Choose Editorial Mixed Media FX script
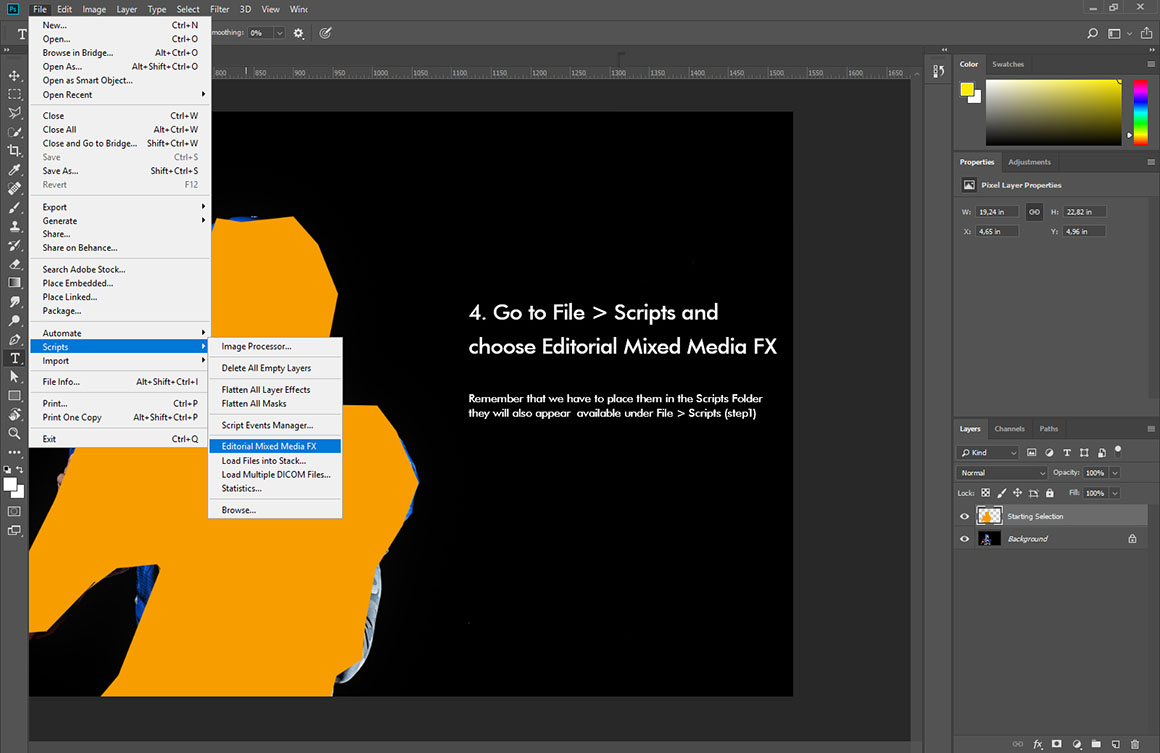1160x753 pixels. [x=269, y=446]
